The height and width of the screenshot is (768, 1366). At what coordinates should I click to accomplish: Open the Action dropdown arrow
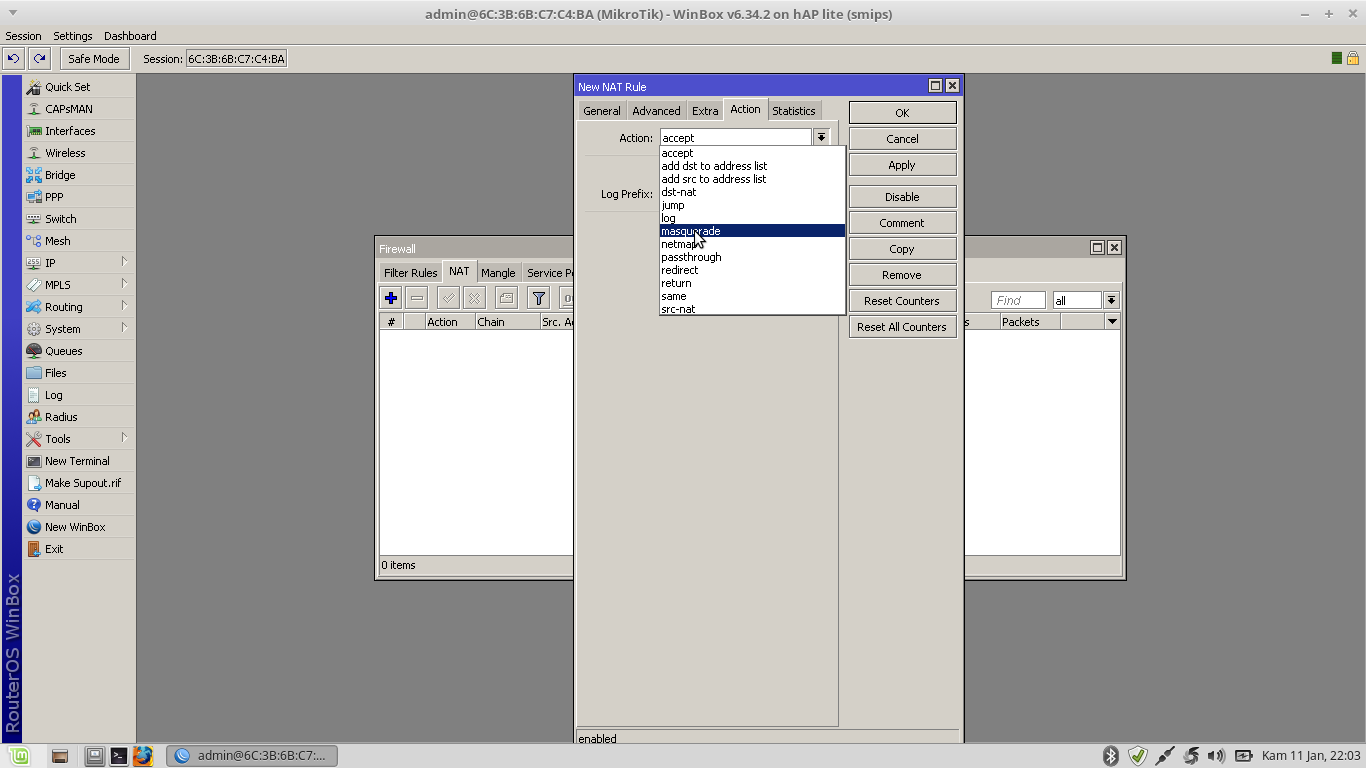coord(821,137)
